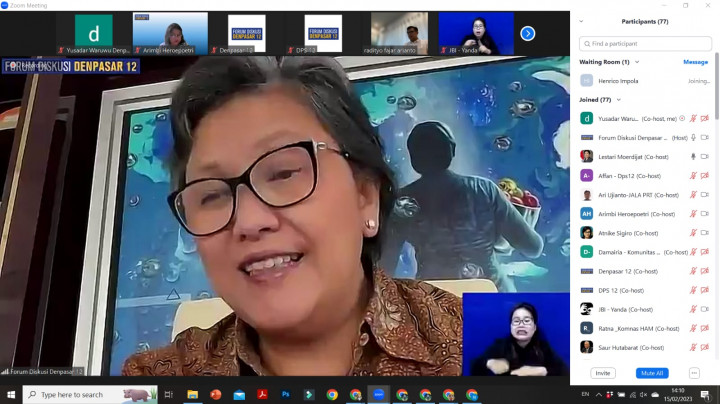Toggle muted mic for JBI - Yanda
Image resolution: width=720 pixels, height=404 pixels.
[693, 309]
